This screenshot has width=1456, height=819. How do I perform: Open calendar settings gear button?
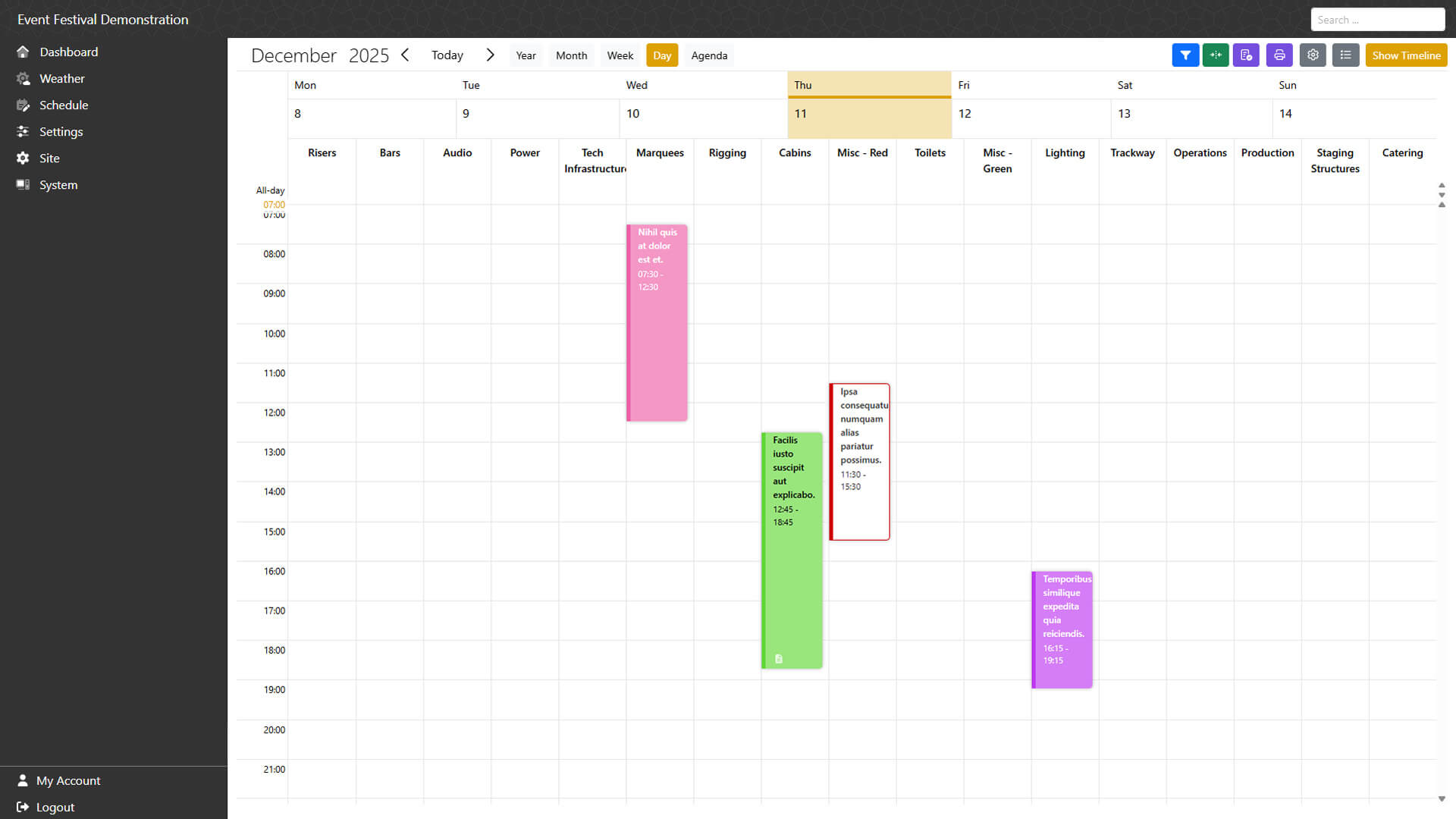pyautogui.click(x=1313, y=55)
